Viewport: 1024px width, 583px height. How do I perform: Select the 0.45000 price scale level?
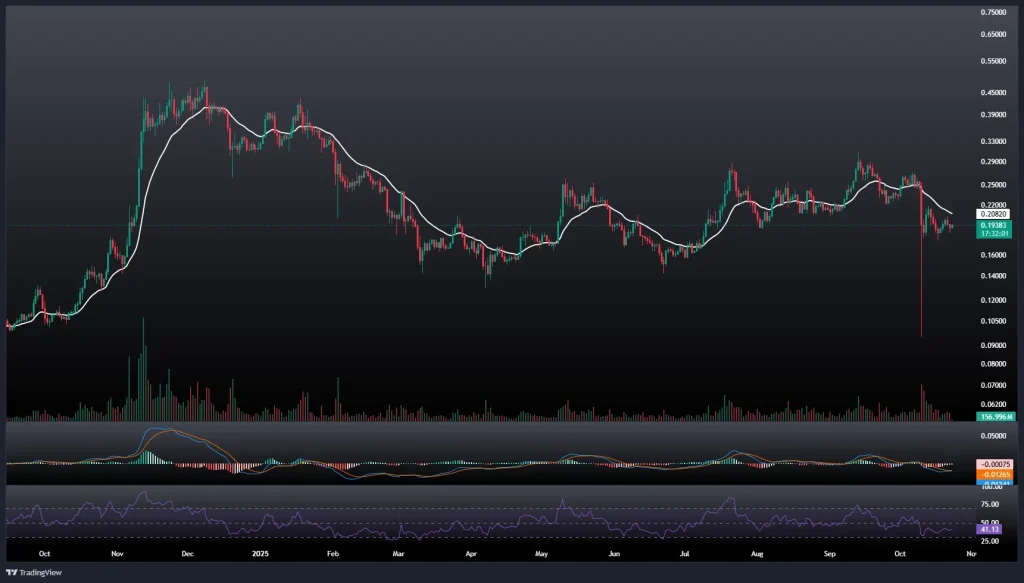pos(994,93)
